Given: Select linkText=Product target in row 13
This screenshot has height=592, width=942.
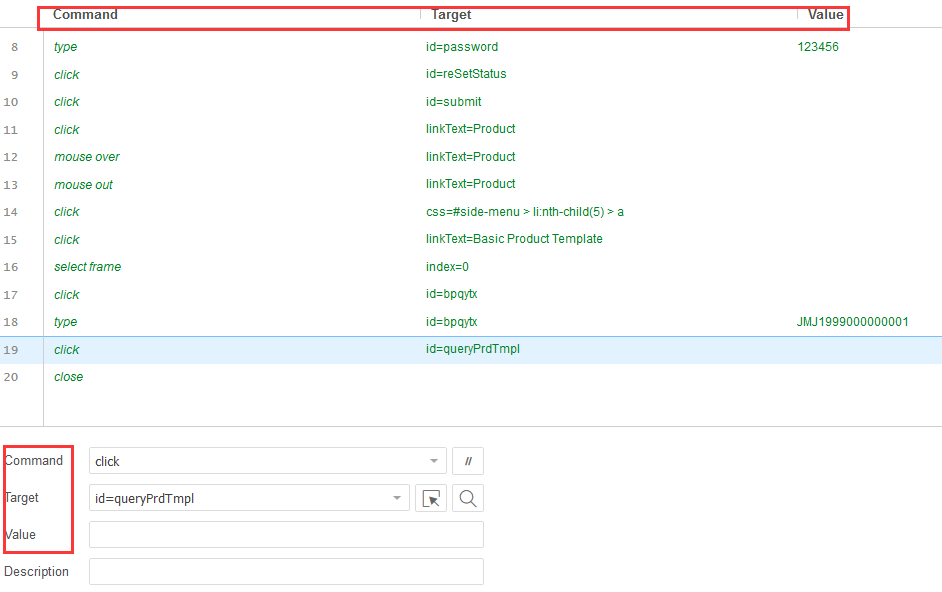Looking at the screenshot, I should 470,184.
